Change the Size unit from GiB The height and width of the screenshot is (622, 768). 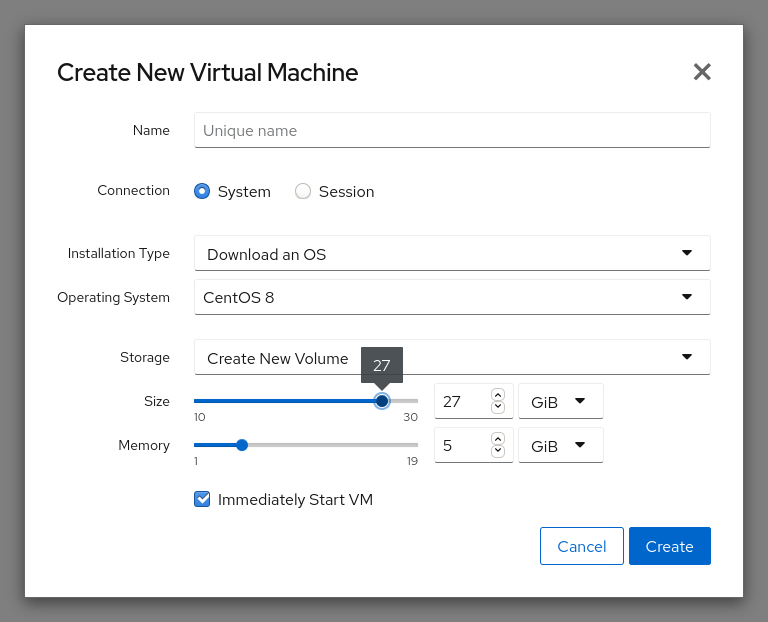coord(560,401)
